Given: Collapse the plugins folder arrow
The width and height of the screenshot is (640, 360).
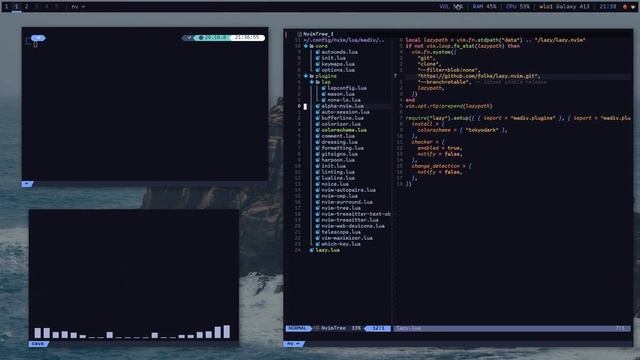Looking at the screenshot, I should tap(306, 76).
